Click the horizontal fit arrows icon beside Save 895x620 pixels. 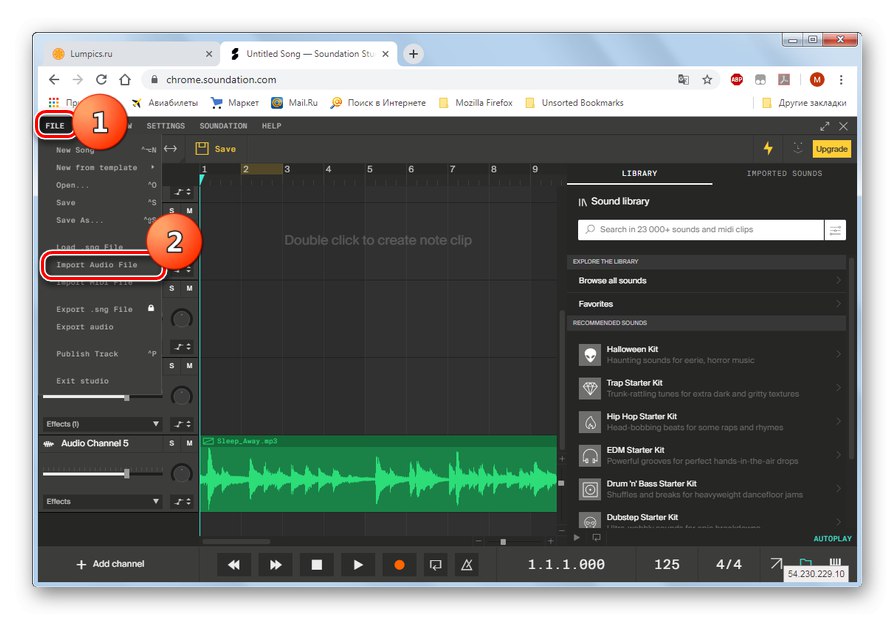(170, 148)
